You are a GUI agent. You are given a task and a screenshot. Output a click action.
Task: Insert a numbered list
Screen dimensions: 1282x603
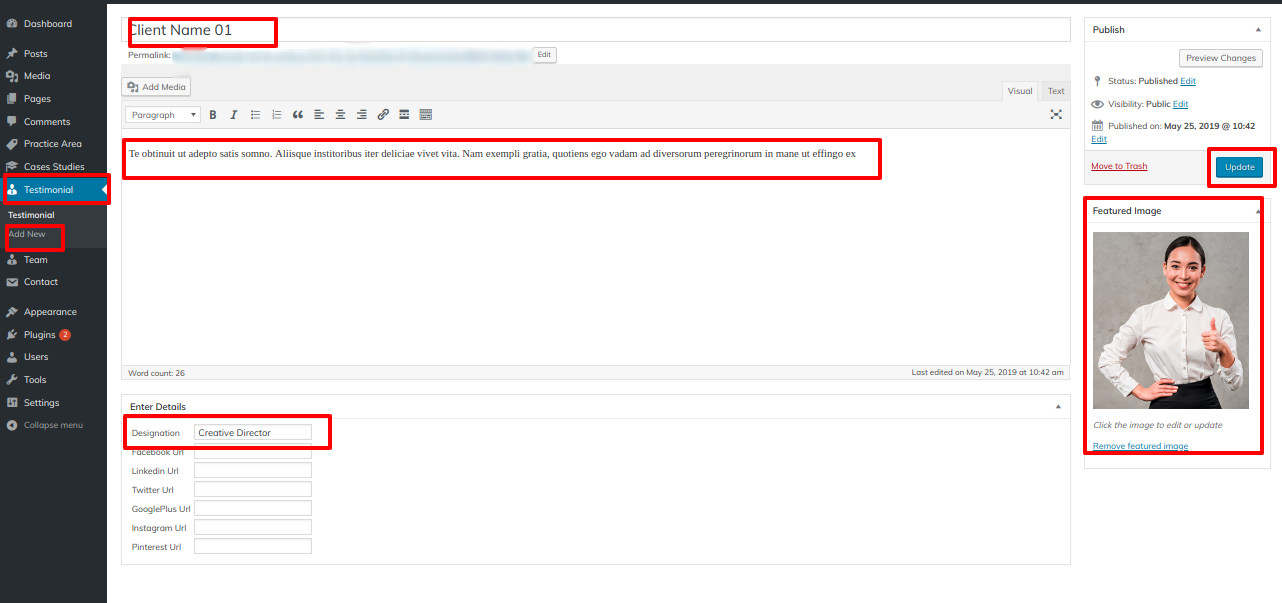pos(277,115)
